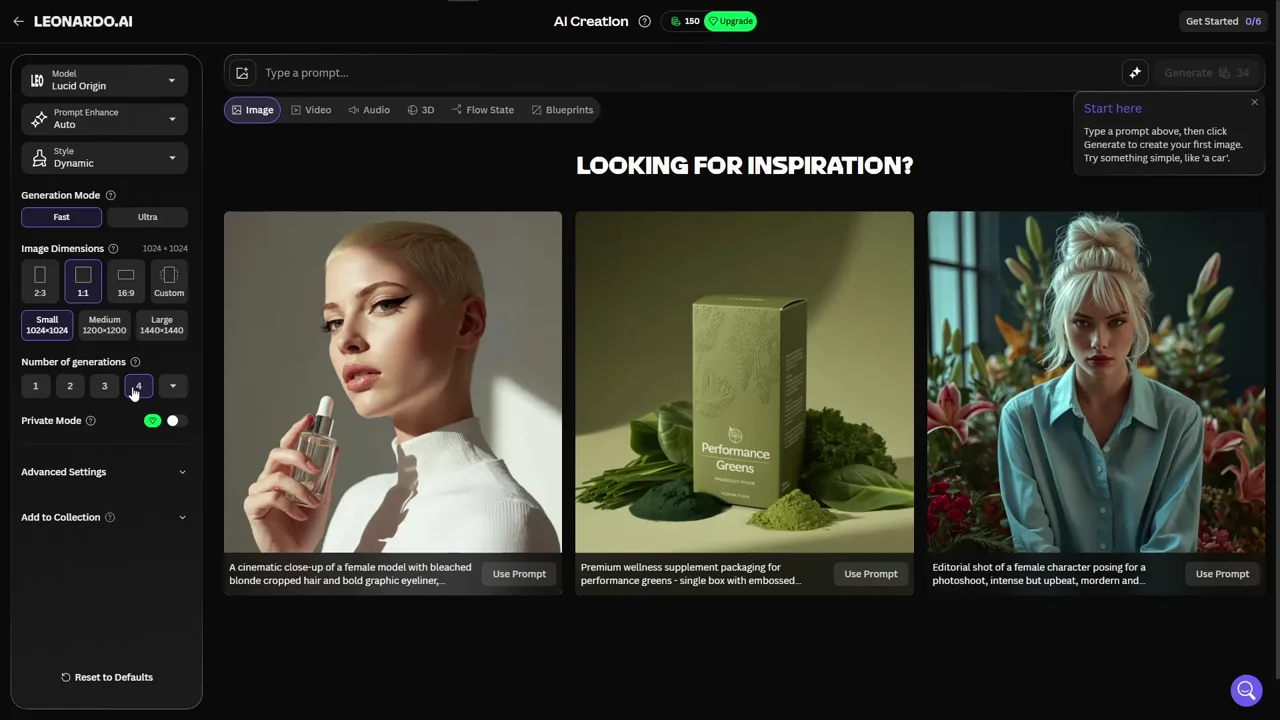
Task: Switch to the Blueprints tab
Action: point(562,110)
